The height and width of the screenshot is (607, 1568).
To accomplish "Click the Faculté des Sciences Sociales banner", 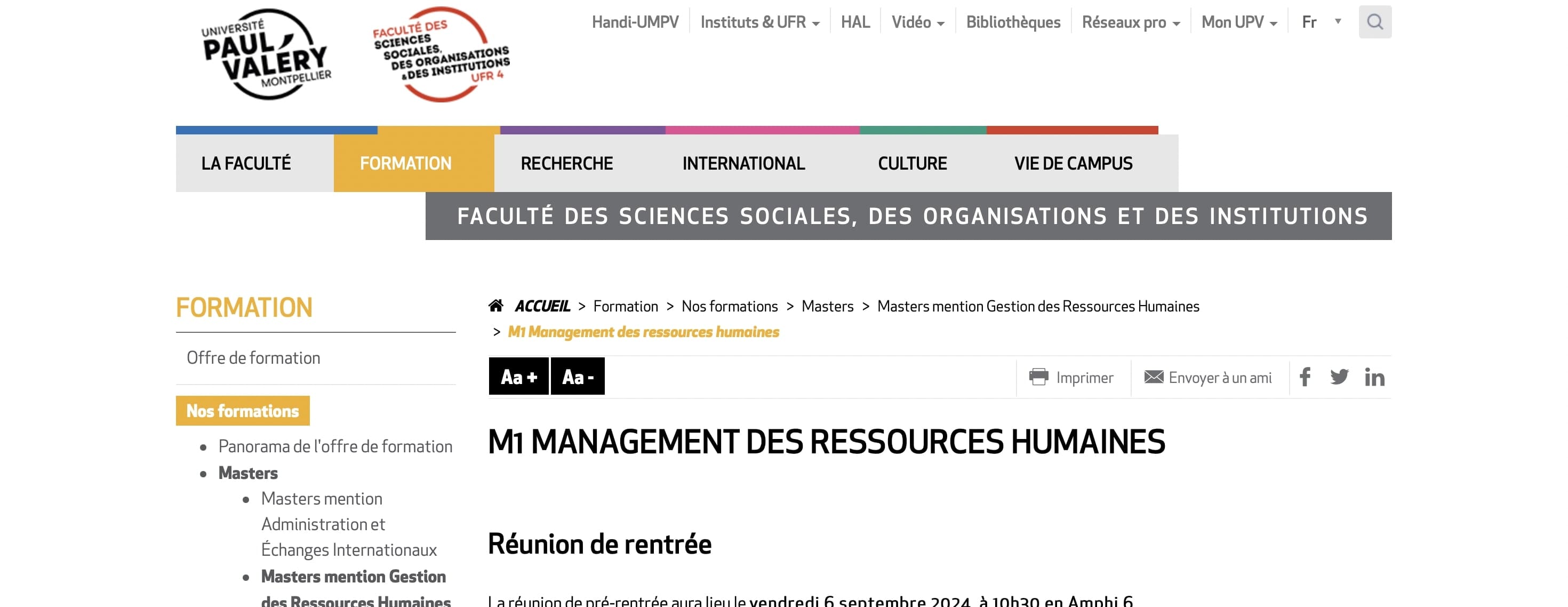I will [x=908, y=216].
